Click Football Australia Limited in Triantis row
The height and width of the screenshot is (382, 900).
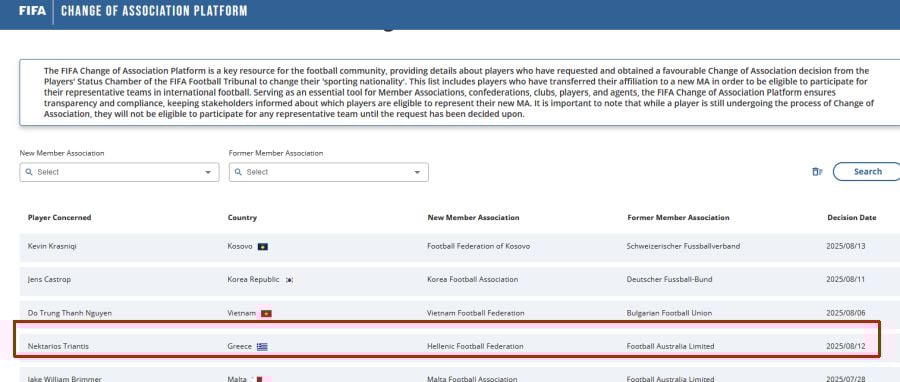click(671, 346)
